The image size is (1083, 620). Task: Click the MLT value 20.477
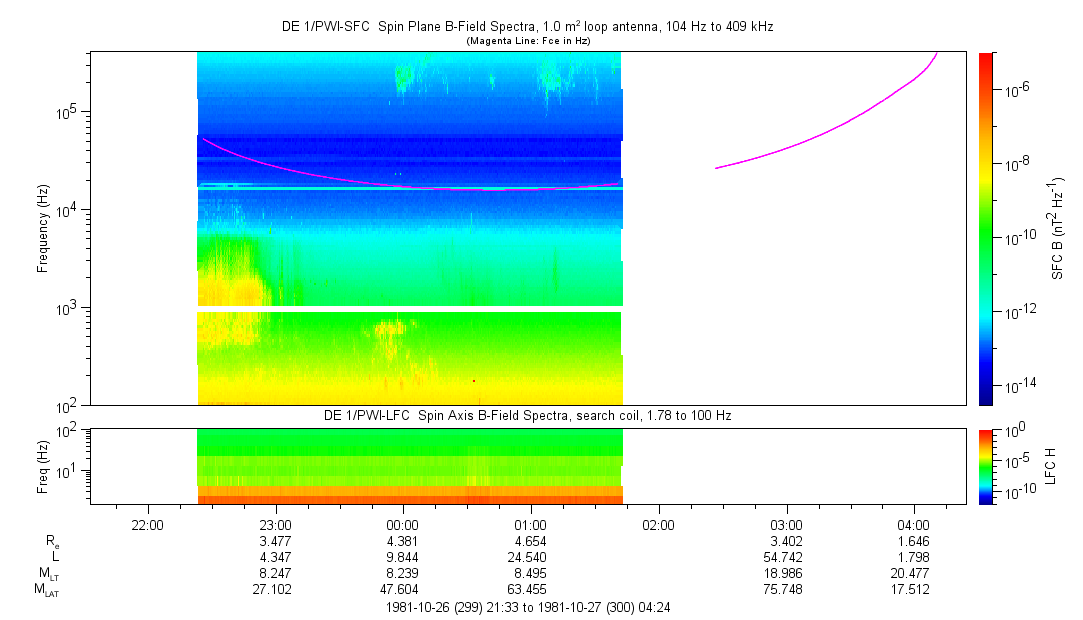tap(914, 574)
